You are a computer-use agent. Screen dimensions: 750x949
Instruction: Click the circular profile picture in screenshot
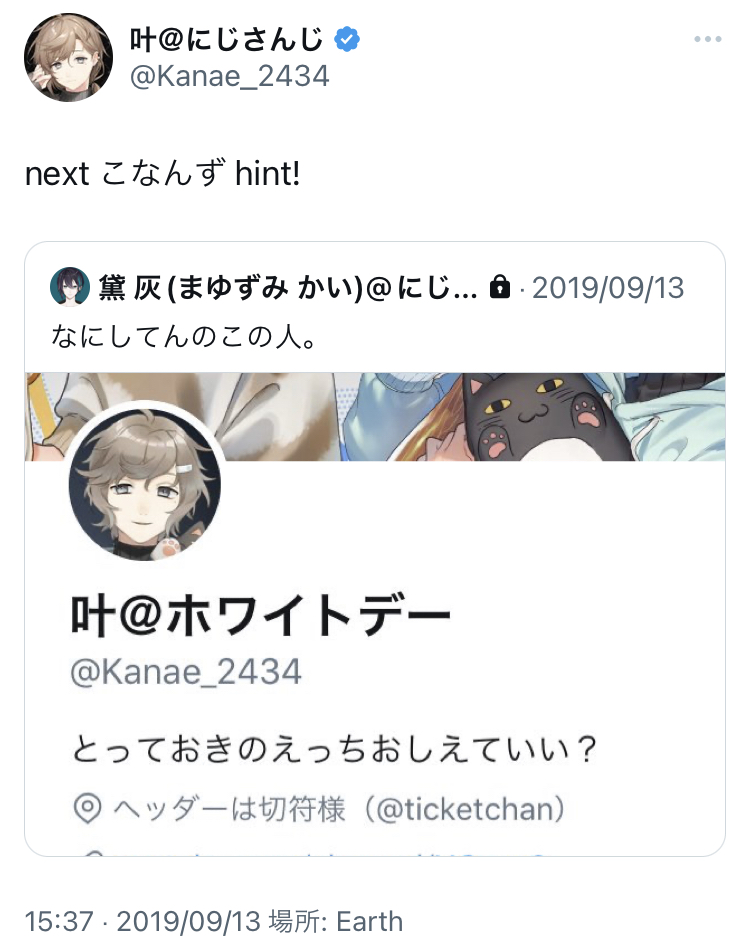click(x=145, y=484)
